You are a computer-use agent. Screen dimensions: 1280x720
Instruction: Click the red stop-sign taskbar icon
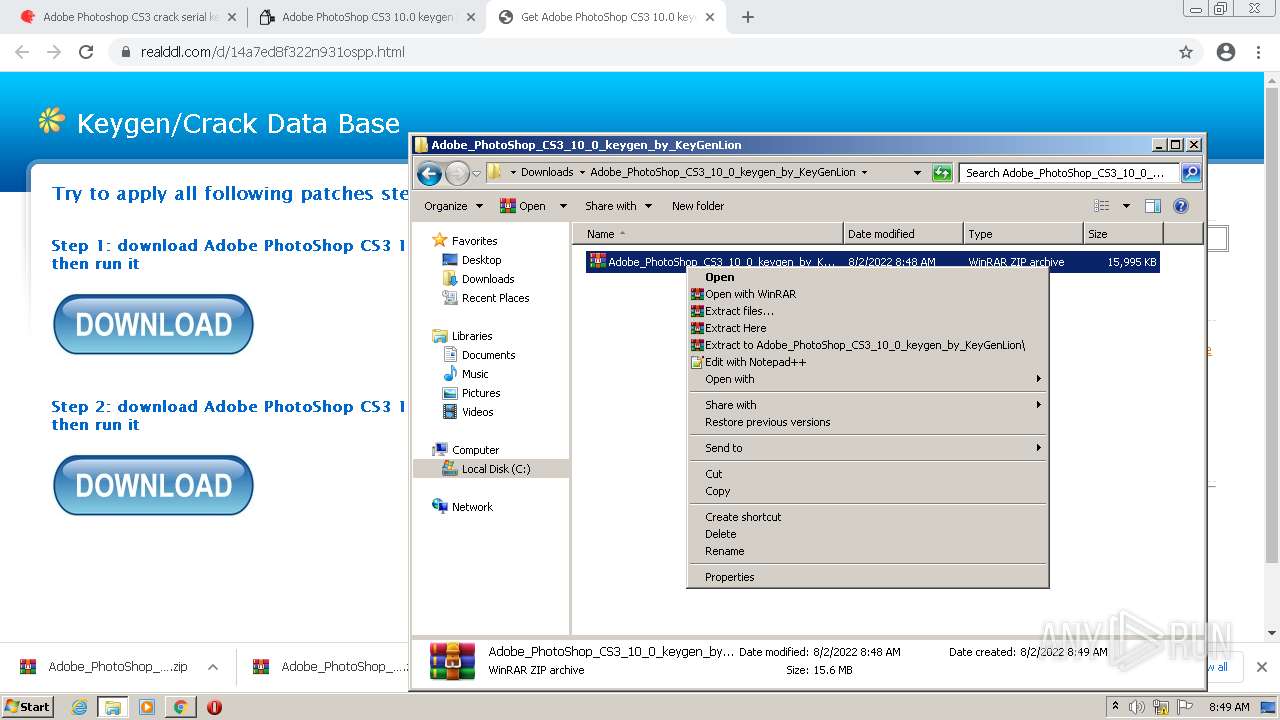point(214,707)
